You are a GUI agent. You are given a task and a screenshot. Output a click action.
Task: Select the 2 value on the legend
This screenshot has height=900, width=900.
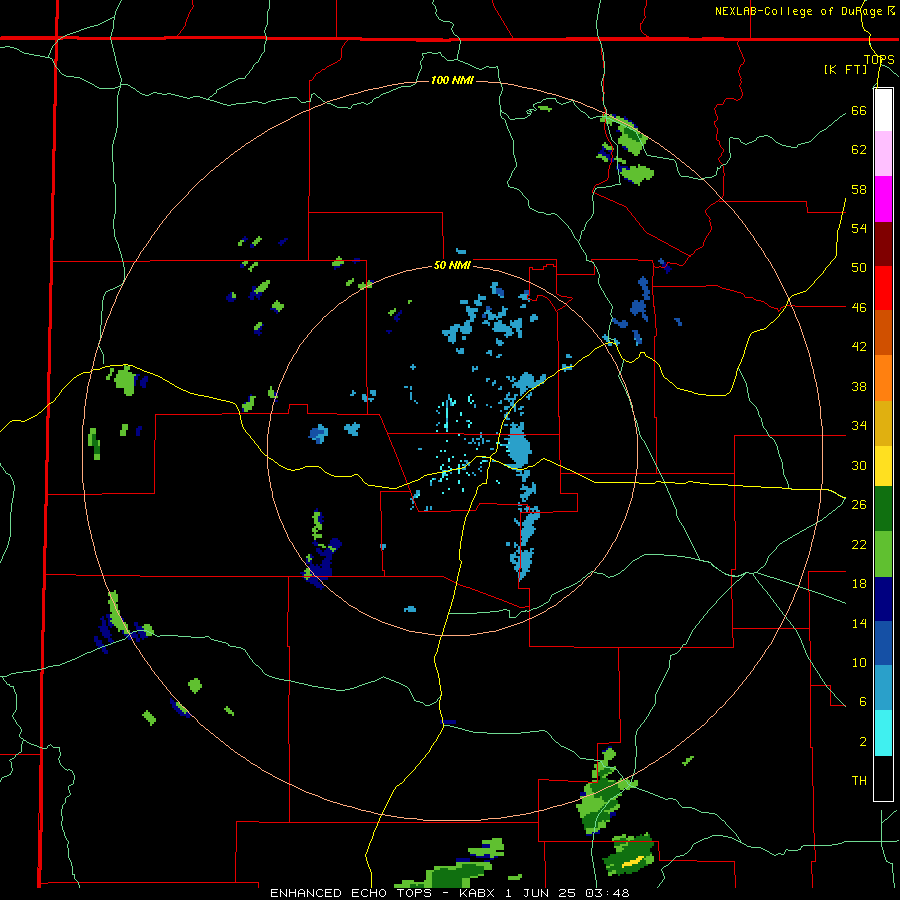tap(862, 742)
